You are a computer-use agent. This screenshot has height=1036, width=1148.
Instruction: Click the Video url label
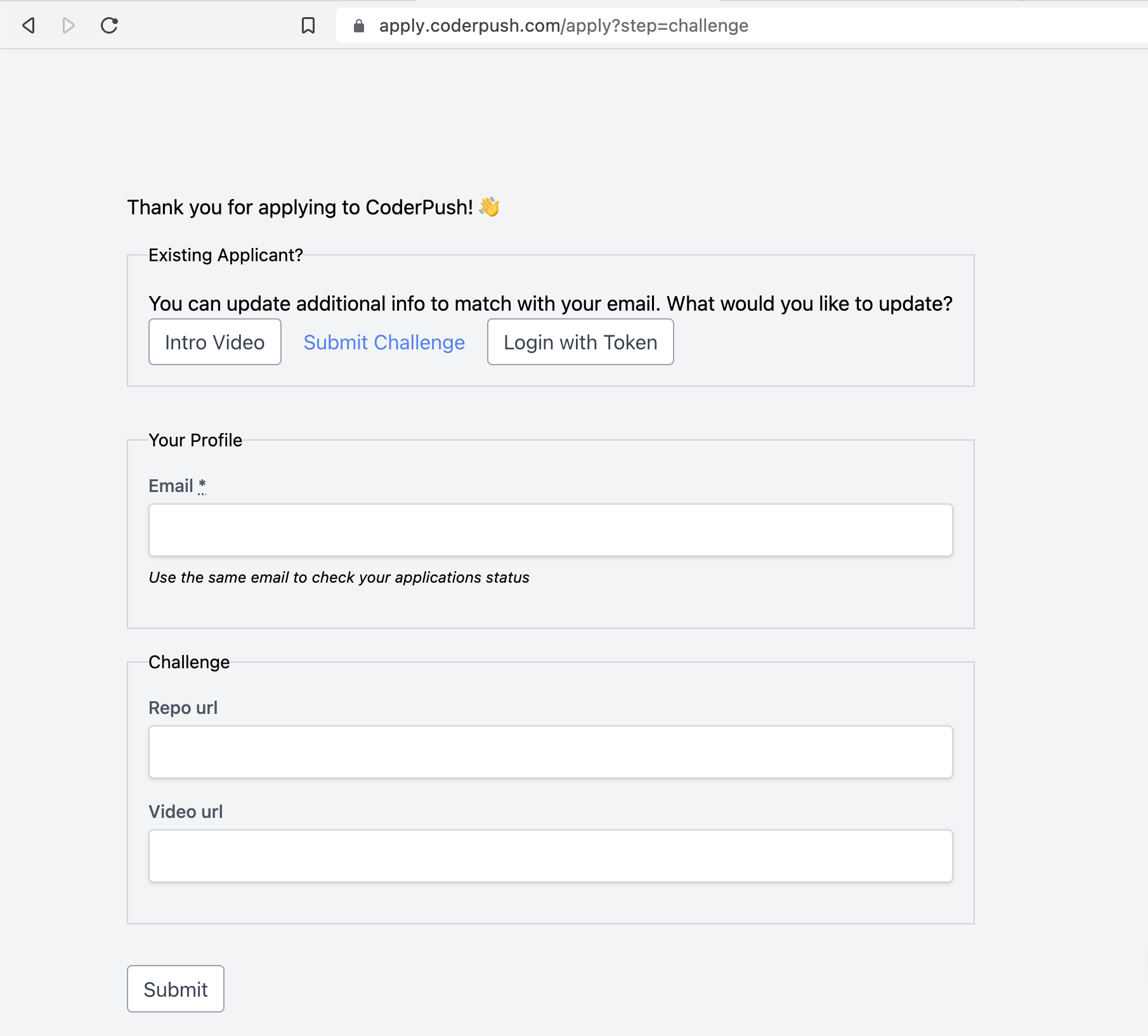[x=185, y=812]
